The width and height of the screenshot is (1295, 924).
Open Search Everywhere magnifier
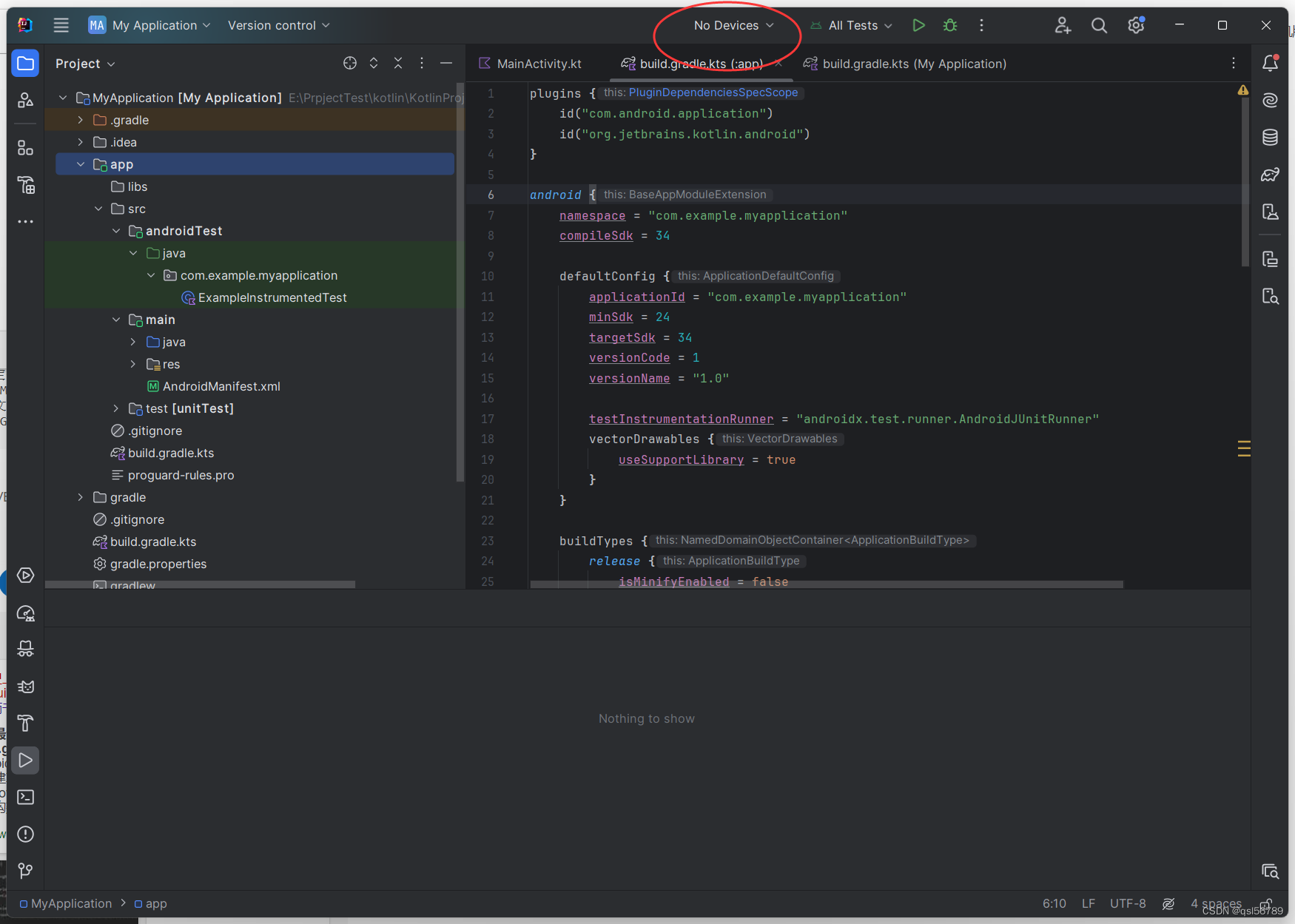click(x=1099, y=25)
